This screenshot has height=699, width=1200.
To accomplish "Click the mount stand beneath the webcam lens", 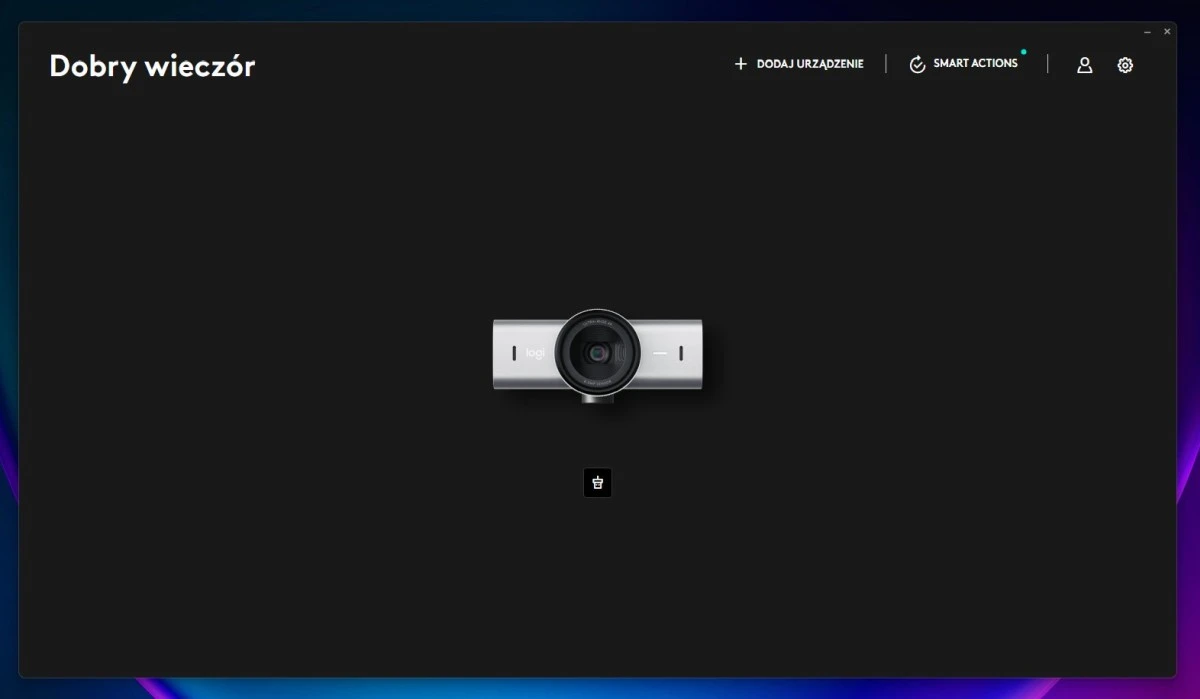I will tap(597, 398).
